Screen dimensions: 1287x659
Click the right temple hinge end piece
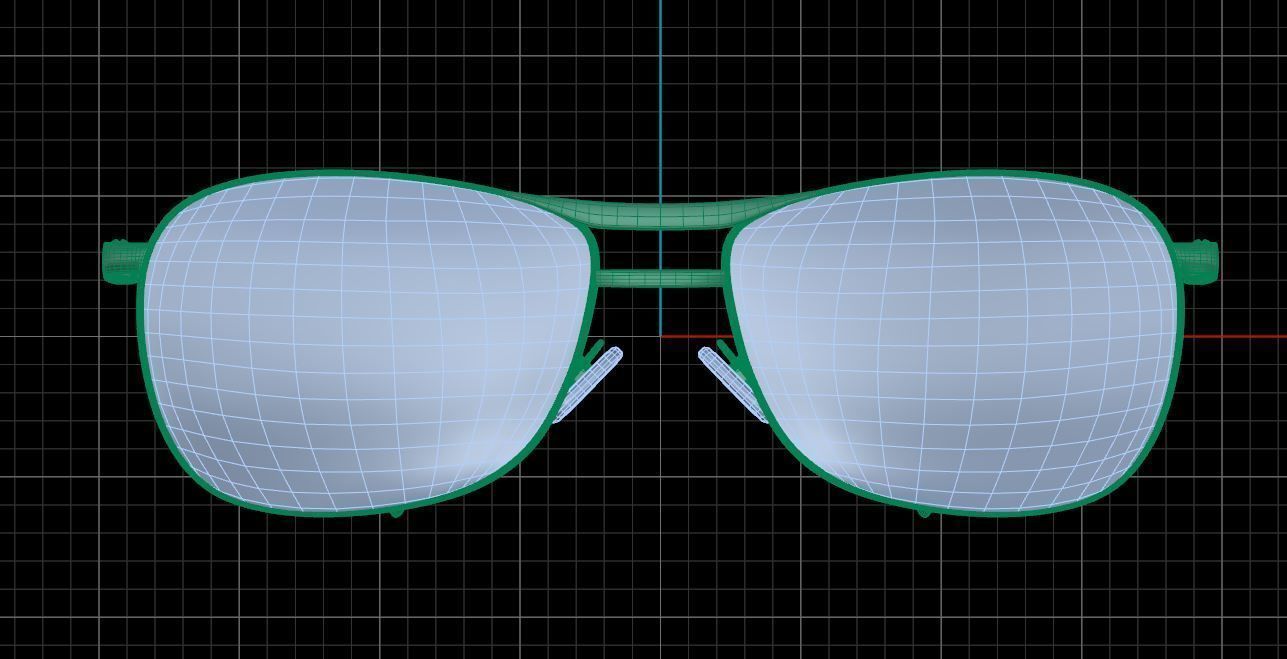click(1198, 261)
